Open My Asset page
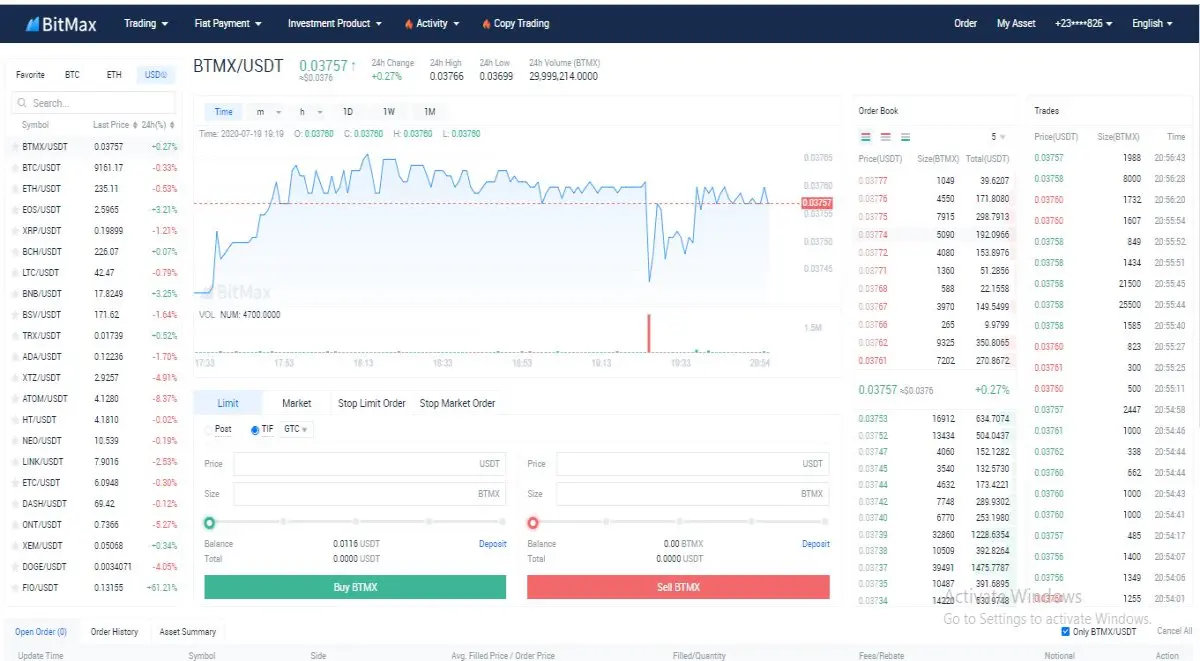Image resolution: width=1200 pixels, height=661 pixels. pos(1016,23)
